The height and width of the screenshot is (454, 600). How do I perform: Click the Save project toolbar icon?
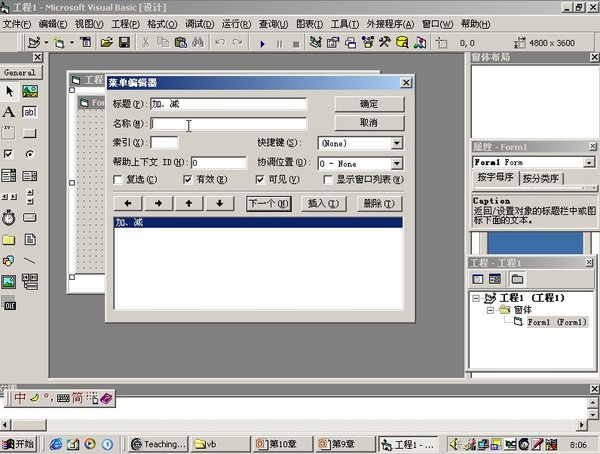(x=123, y=43)
